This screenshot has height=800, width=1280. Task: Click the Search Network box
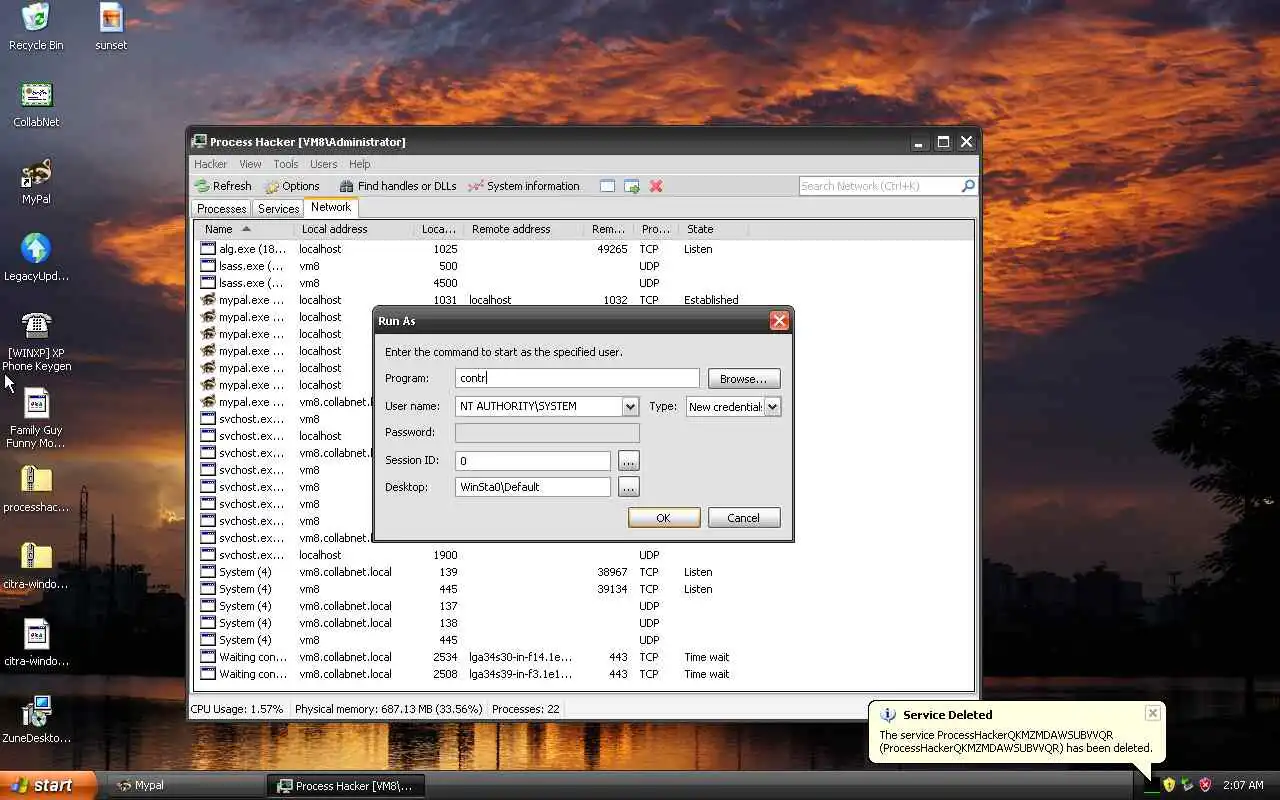(x=880, y=186)
